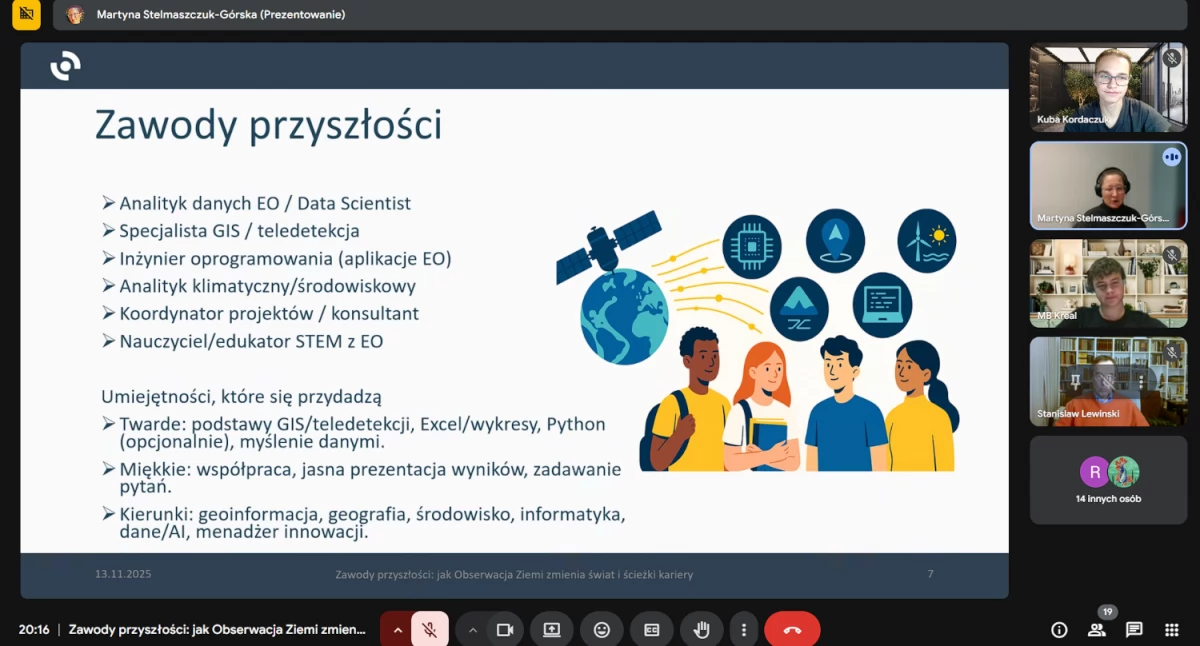Select MB Kreal video tile
The height and width of the screenshot is (646, 1200).
1108,283
